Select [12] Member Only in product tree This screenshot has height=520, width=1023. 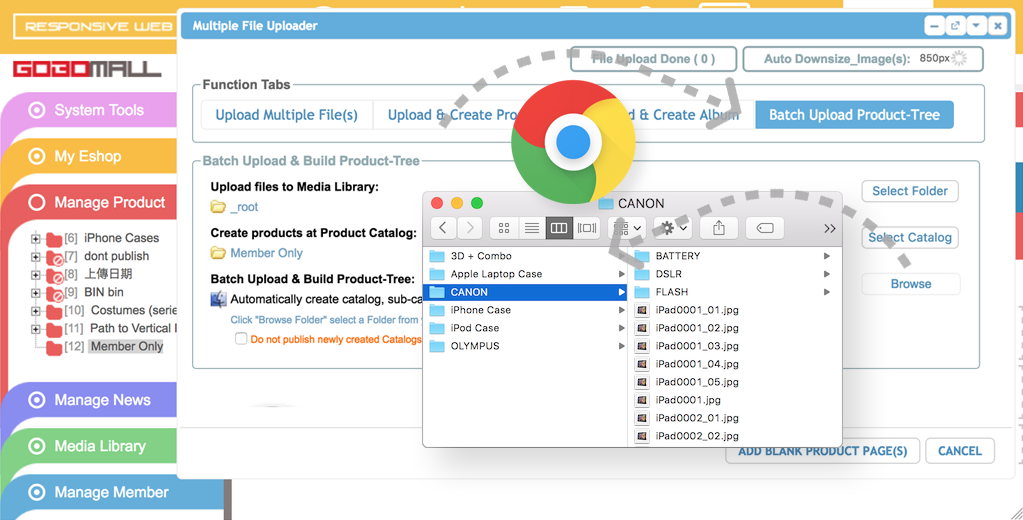[127, 346]
